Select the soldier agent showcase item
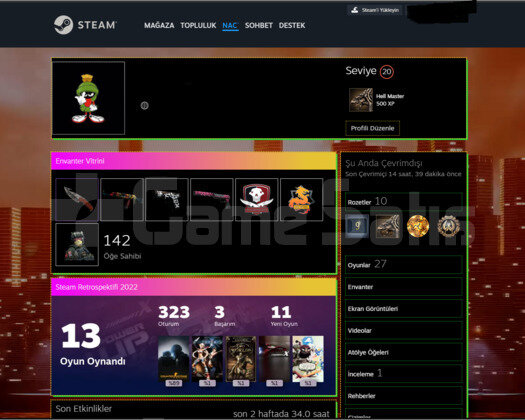 [77, 244]
